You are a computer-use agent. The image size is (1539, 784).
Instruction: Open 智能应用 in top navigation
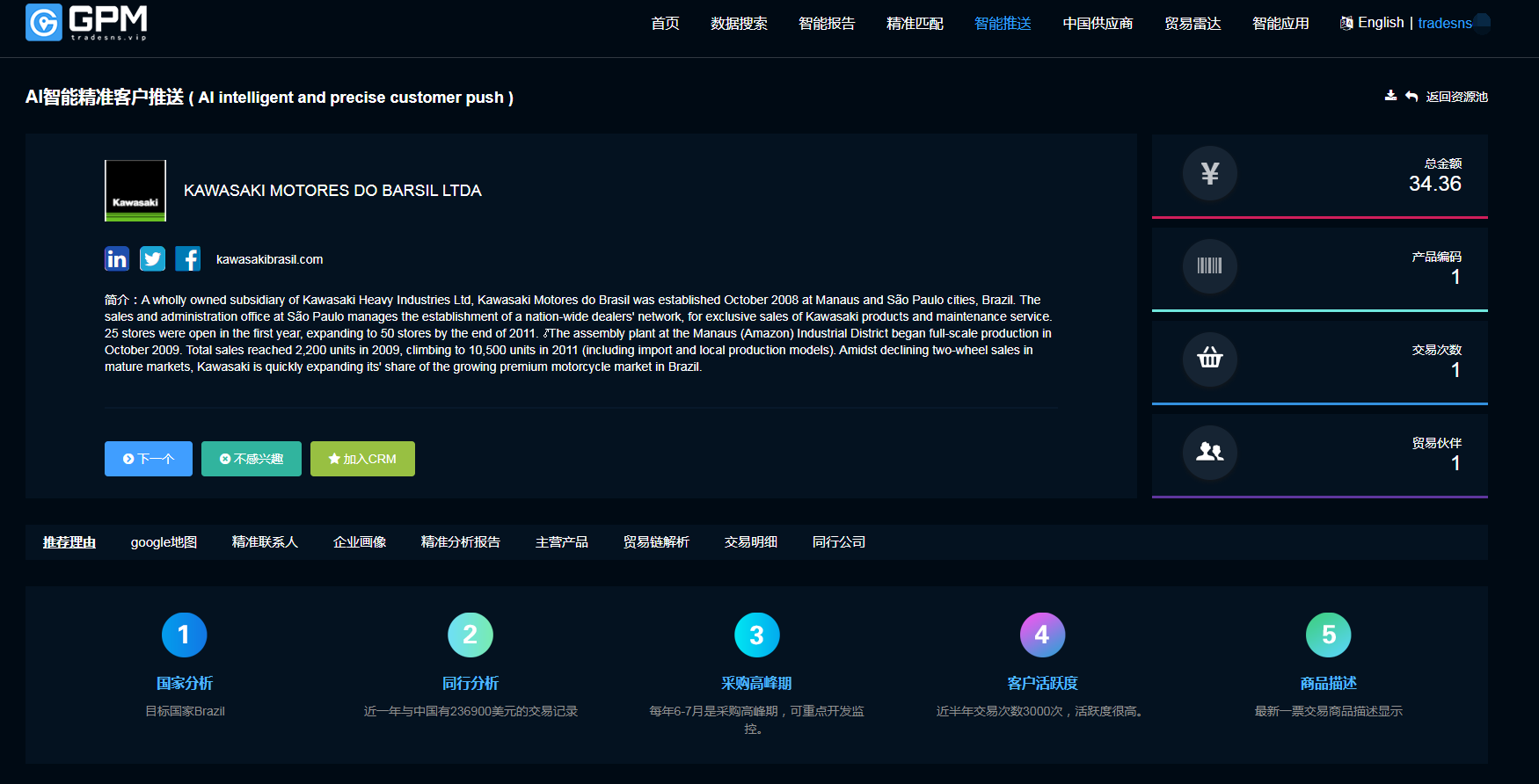(x=1280, y=23)
